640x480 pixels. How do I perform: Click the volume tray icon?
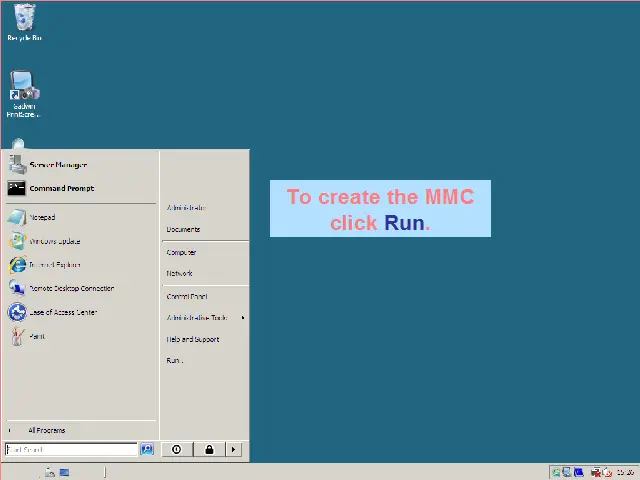point(607,473)
